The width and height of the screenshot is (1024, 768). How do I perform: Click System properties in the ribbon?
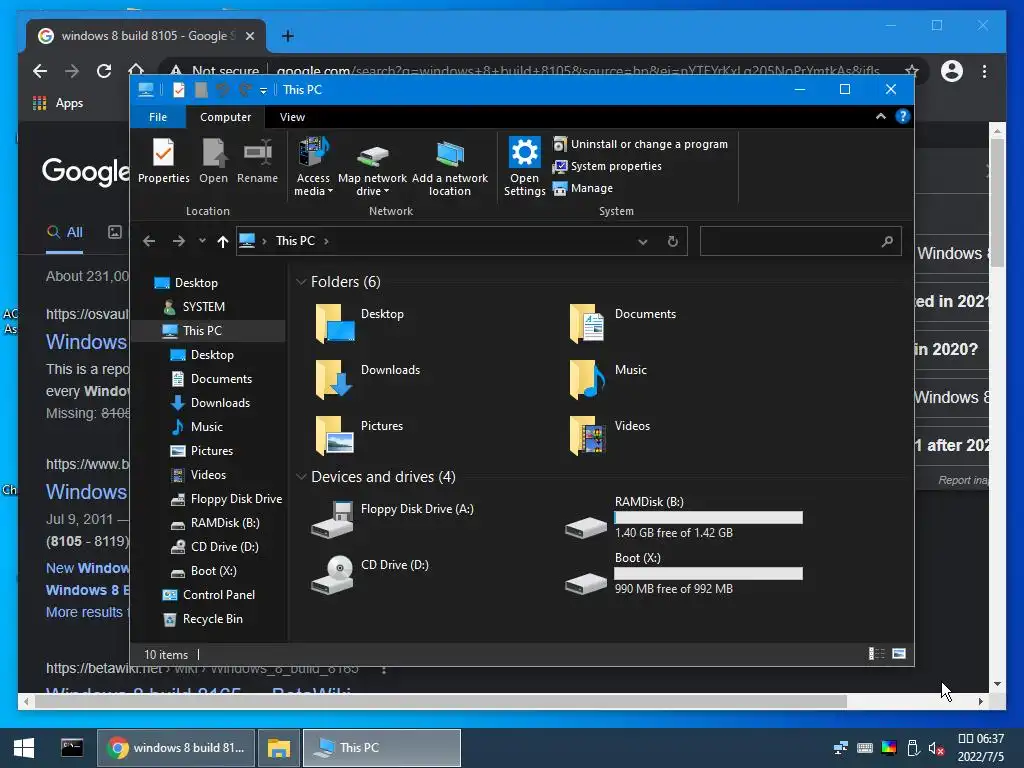coord(607,166)
